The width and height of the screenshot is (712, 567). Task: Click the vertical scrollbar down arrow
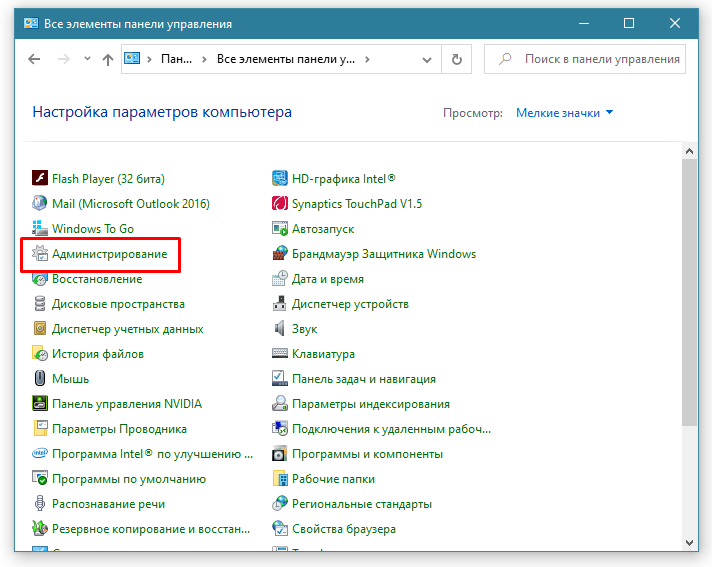tap(689, 541)
